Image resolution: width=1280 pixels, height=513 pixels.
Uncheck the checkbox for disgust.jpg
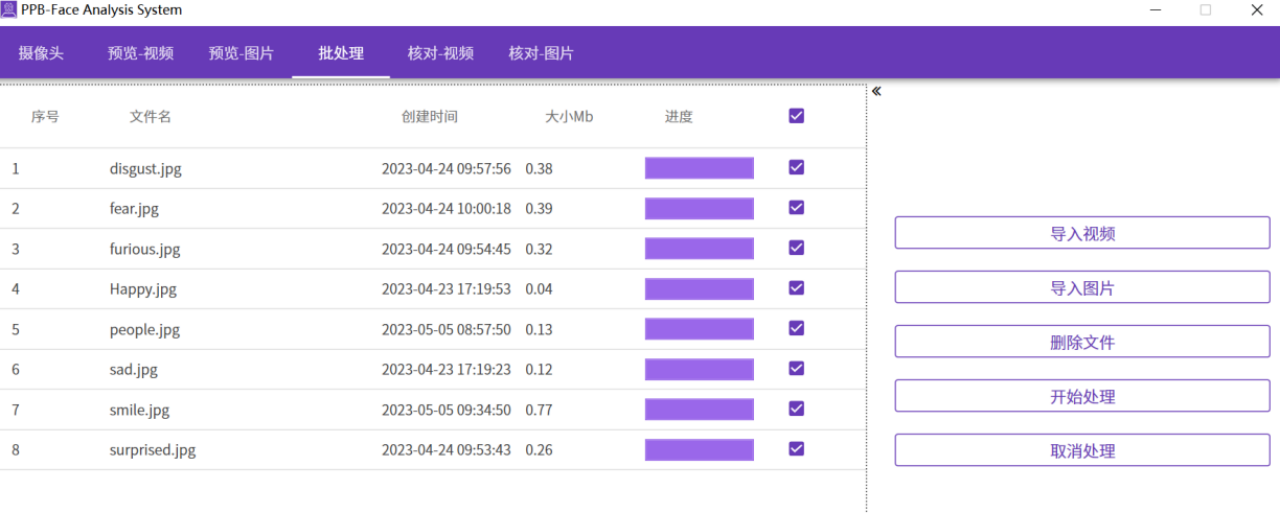pos(796,168)
